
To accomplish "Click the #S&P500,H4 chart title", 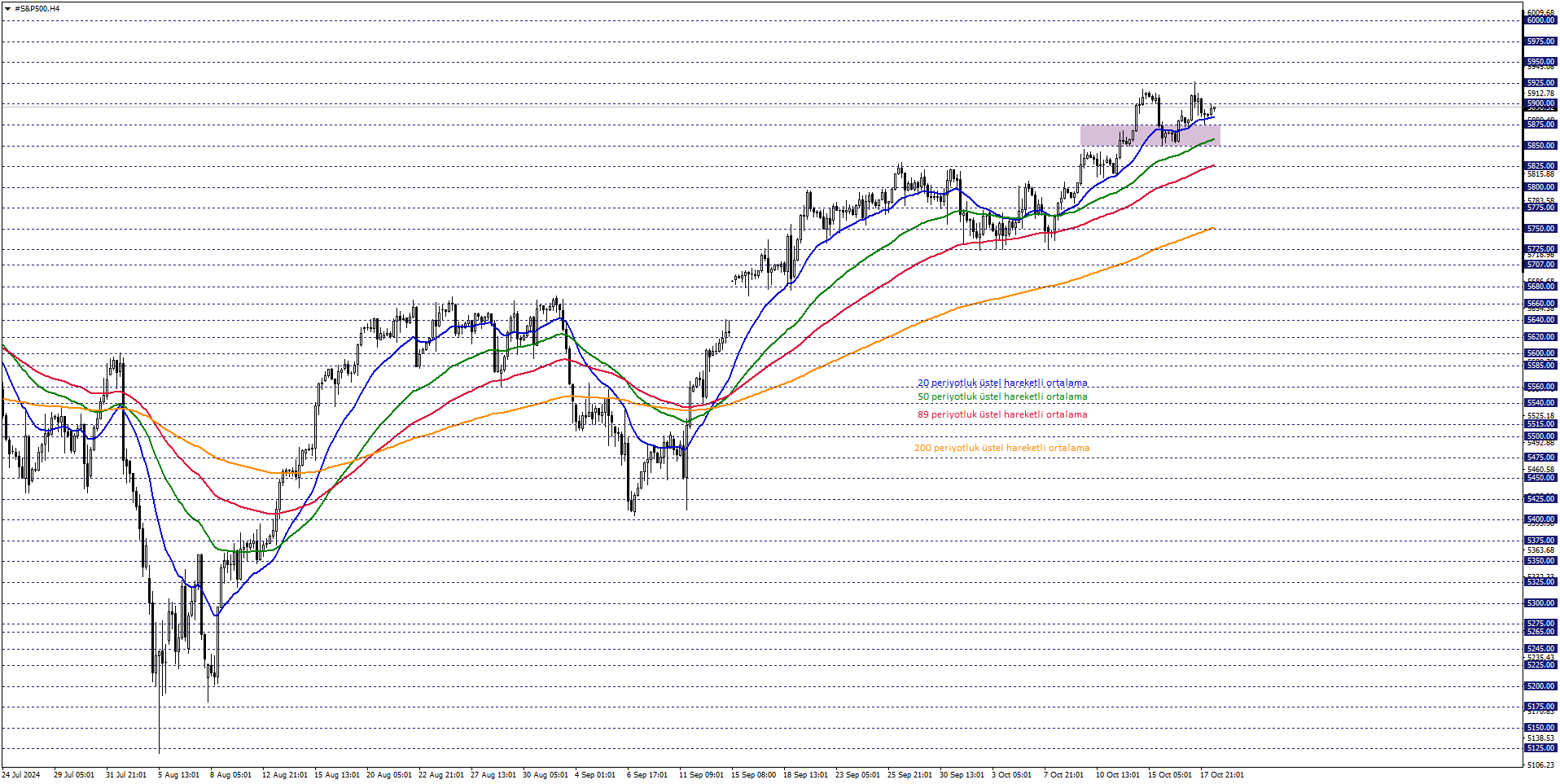I will tap(37, 9).
